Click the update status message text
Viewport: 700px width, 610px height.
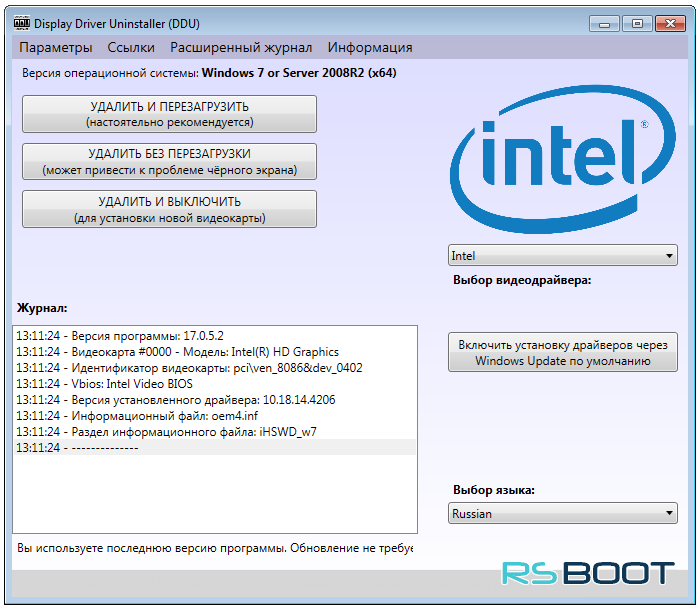pos(215,548)
